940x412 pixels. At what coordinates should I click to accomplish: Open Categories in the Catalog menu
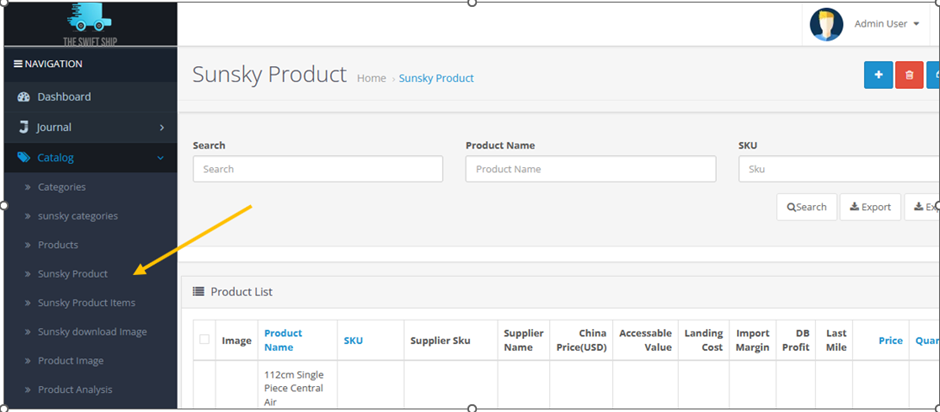[62, 187]
